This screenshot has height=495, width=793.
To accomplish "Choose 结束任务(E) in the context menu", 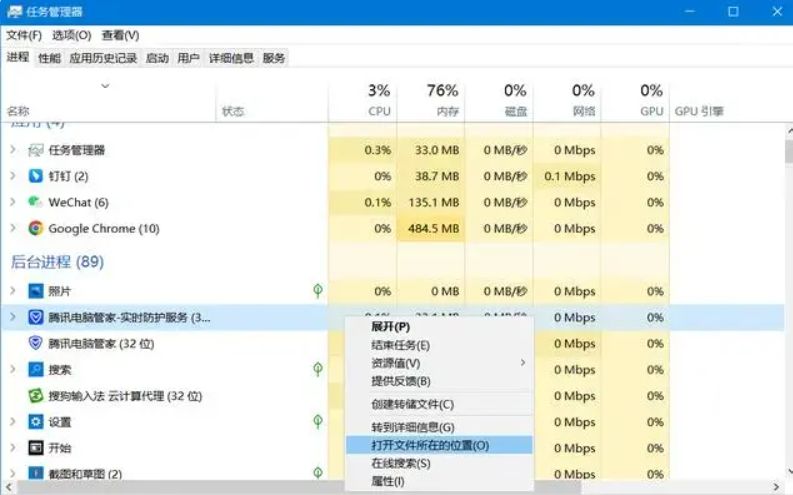I will [x=439, y=345].
